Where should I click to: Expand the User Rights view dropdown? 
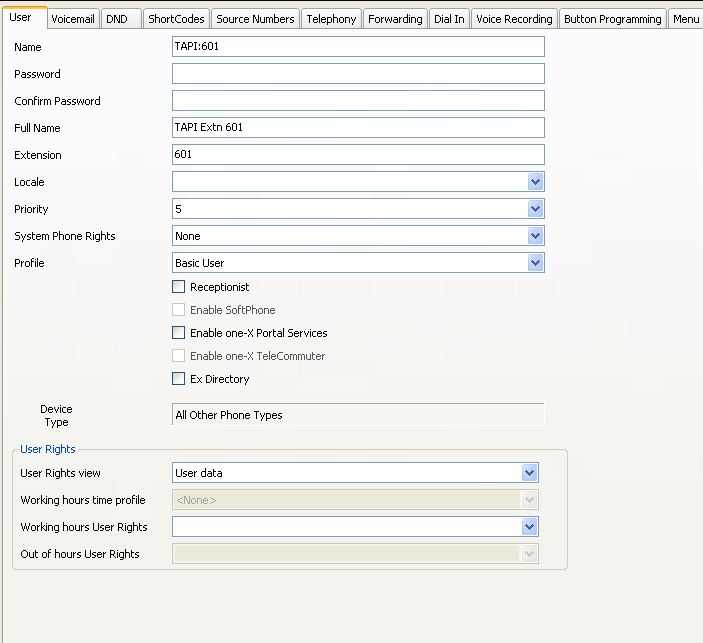point(530,473)
